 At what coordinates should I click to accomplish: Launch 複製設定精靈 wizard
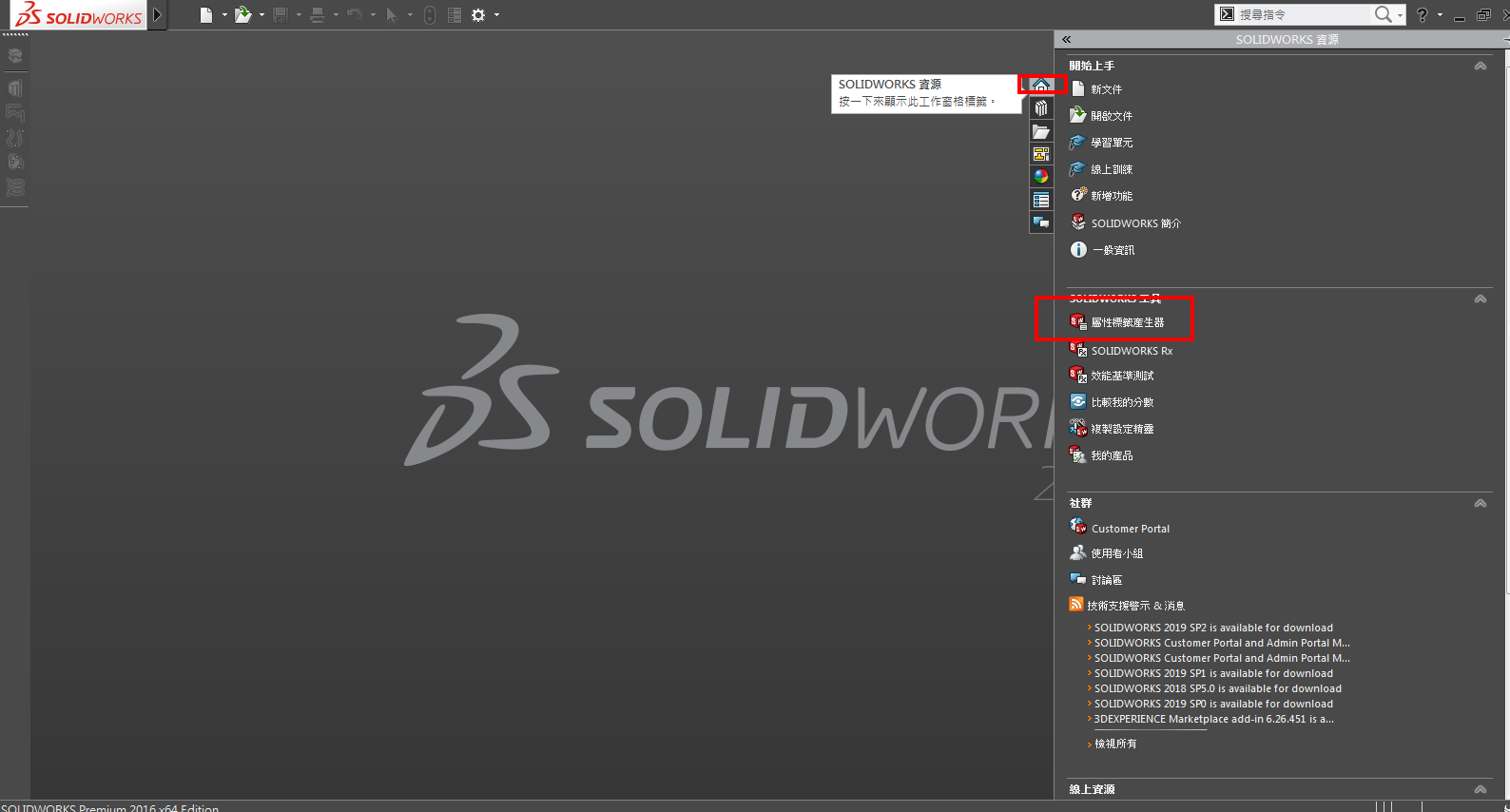point(1122,429)
